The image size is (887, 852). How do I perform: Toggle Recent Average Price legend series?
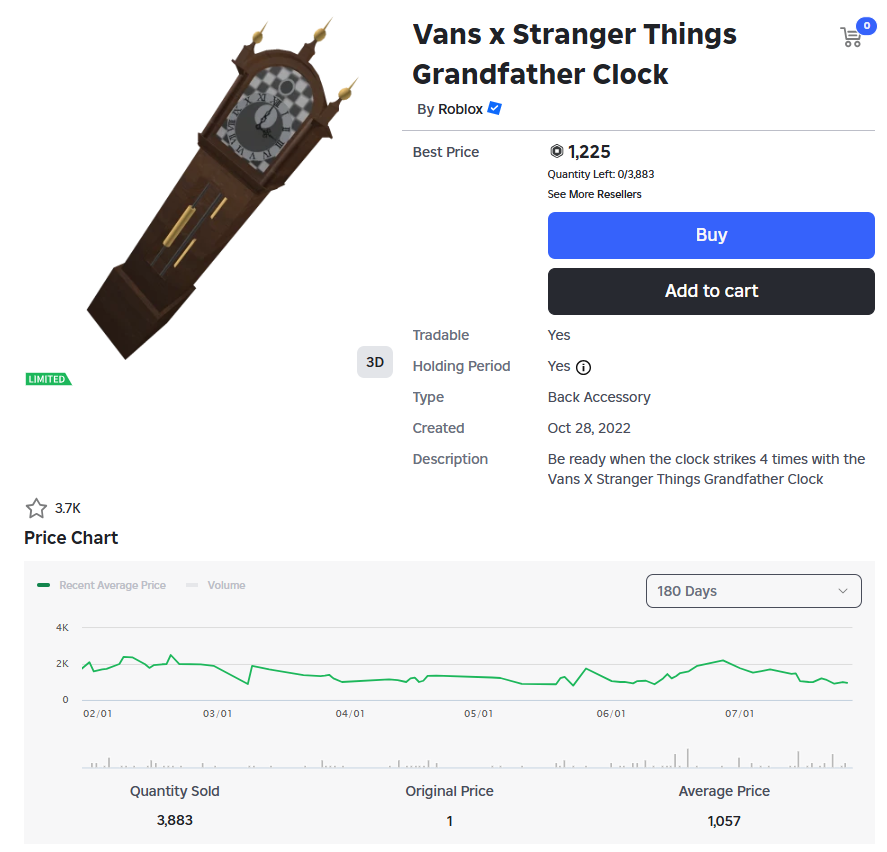click(101, 585)
